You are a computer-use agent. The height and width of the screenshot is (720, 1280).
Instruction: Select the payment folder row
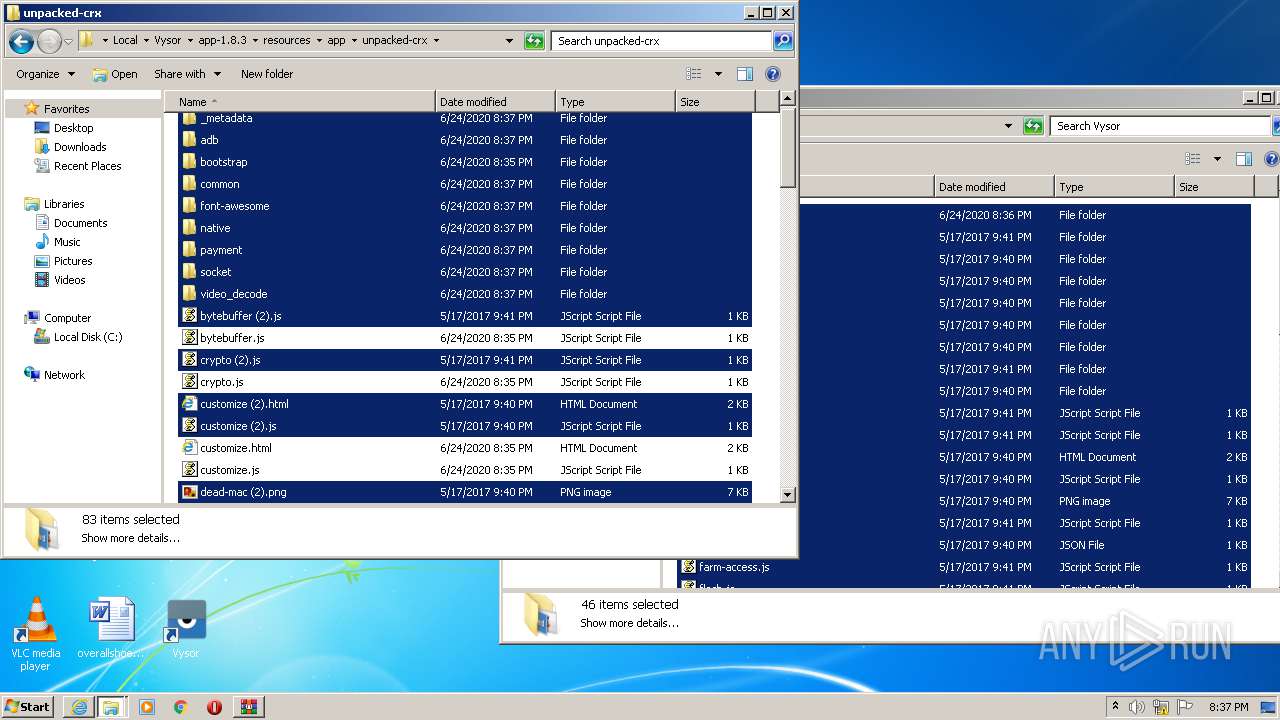pyautogui.click(x=465, y=250)
